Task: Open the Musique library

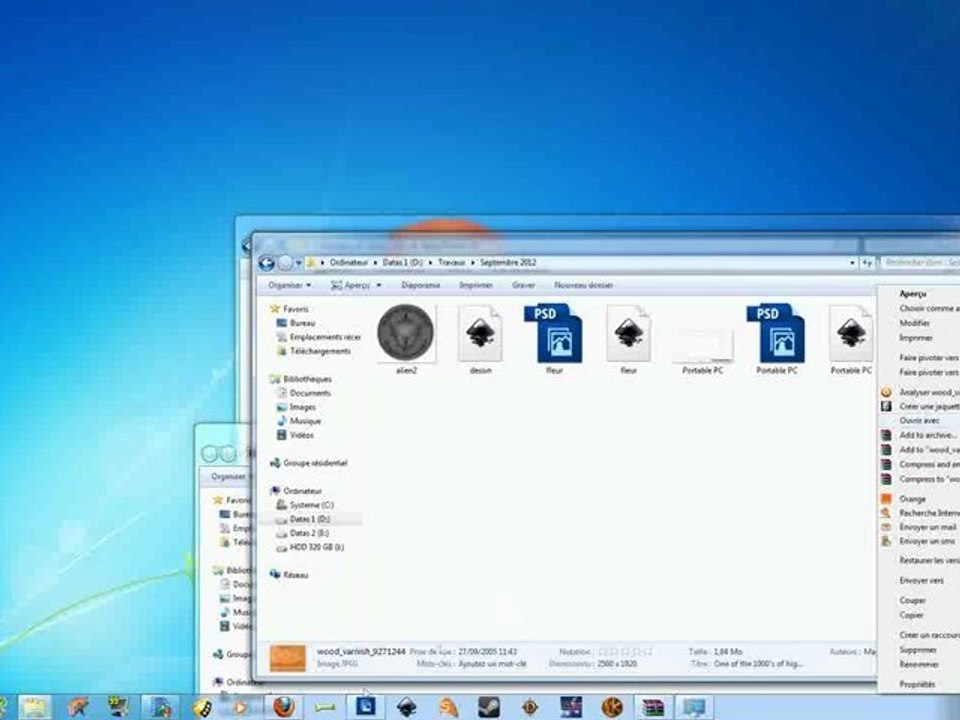Action: 299,422
